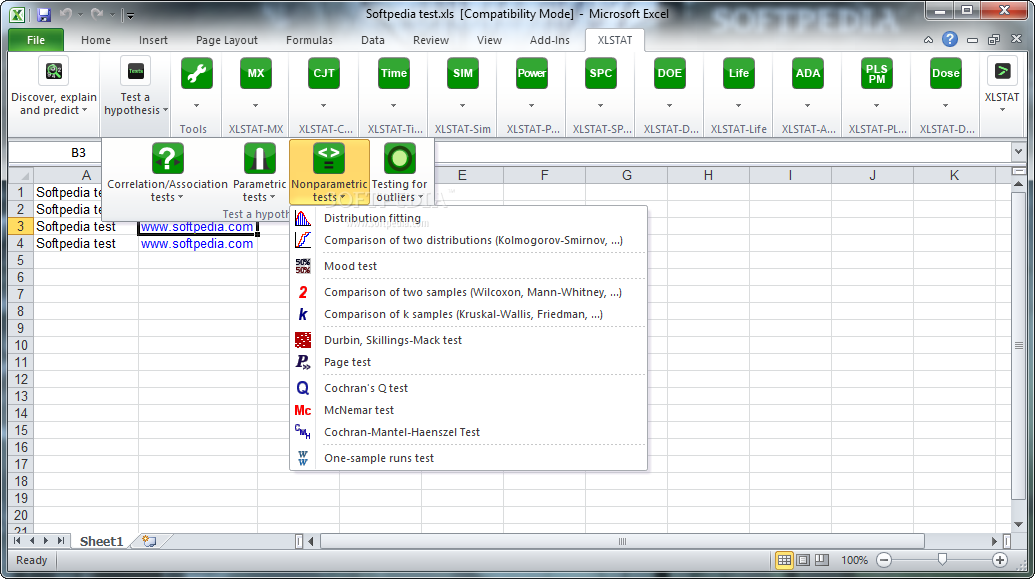This screenshot has height=579, width=1035.
Task: Open the DOE icon
Action: point(669,73)
